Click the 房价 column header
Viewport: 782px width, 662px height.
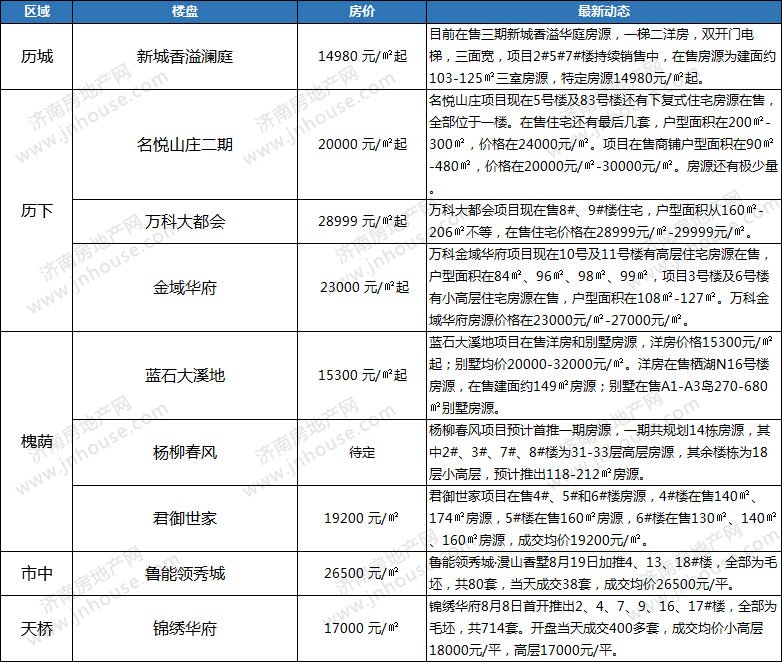tap(362, 12)
